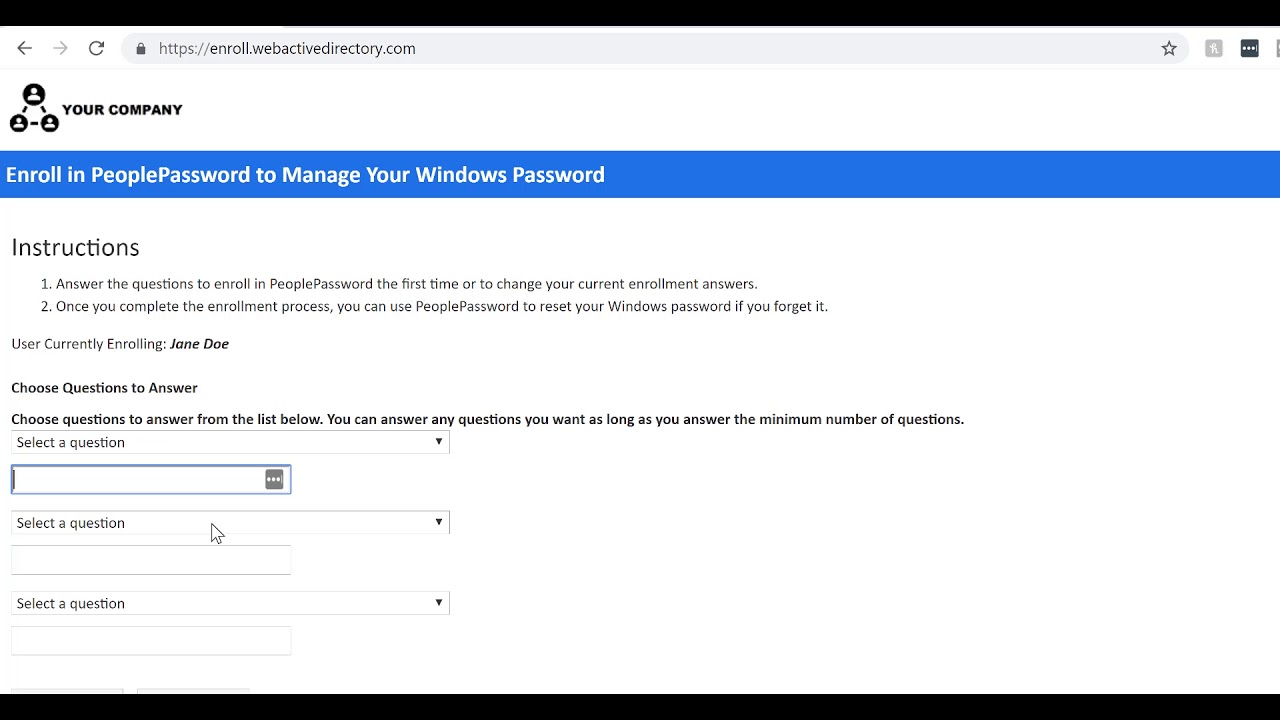Open the Honey extension icon
Image resolution: width=1280 pixels, height=720 pixels.
pos(1214,48)
